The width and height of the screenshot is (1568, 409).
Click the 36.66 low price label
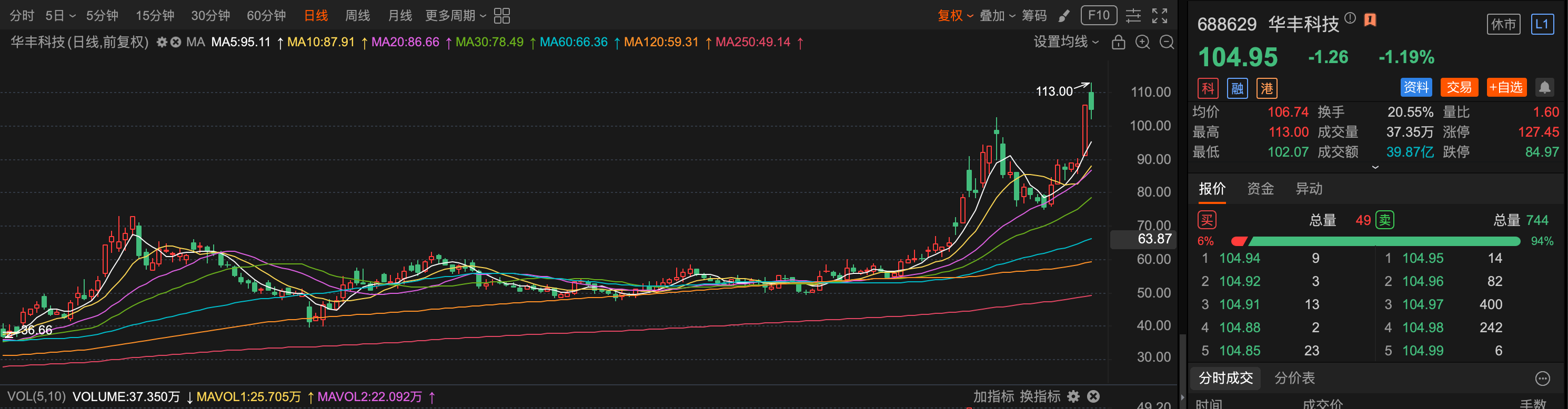pos(36,330)
